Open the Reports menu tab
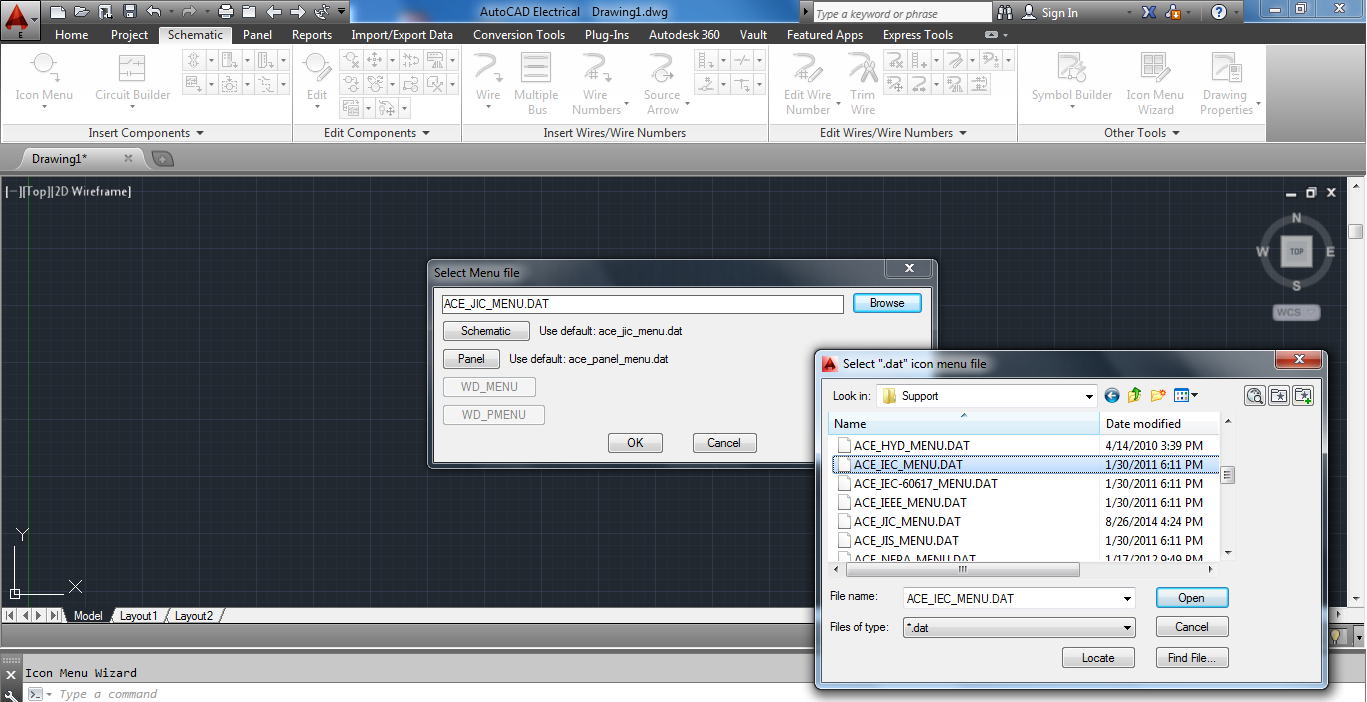Viewport: 1367px width, 702px height. (311, 34)
